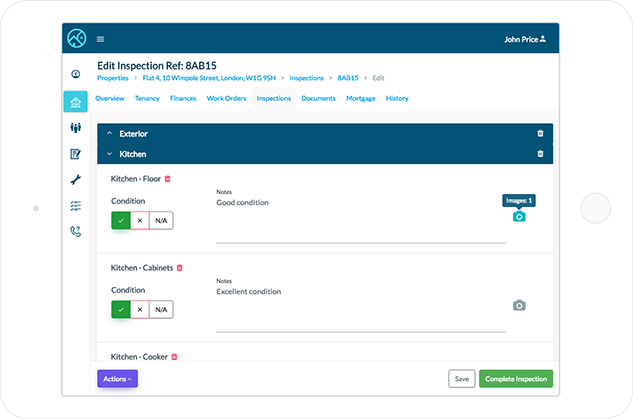Open the John Price user menu

point(525,39)
